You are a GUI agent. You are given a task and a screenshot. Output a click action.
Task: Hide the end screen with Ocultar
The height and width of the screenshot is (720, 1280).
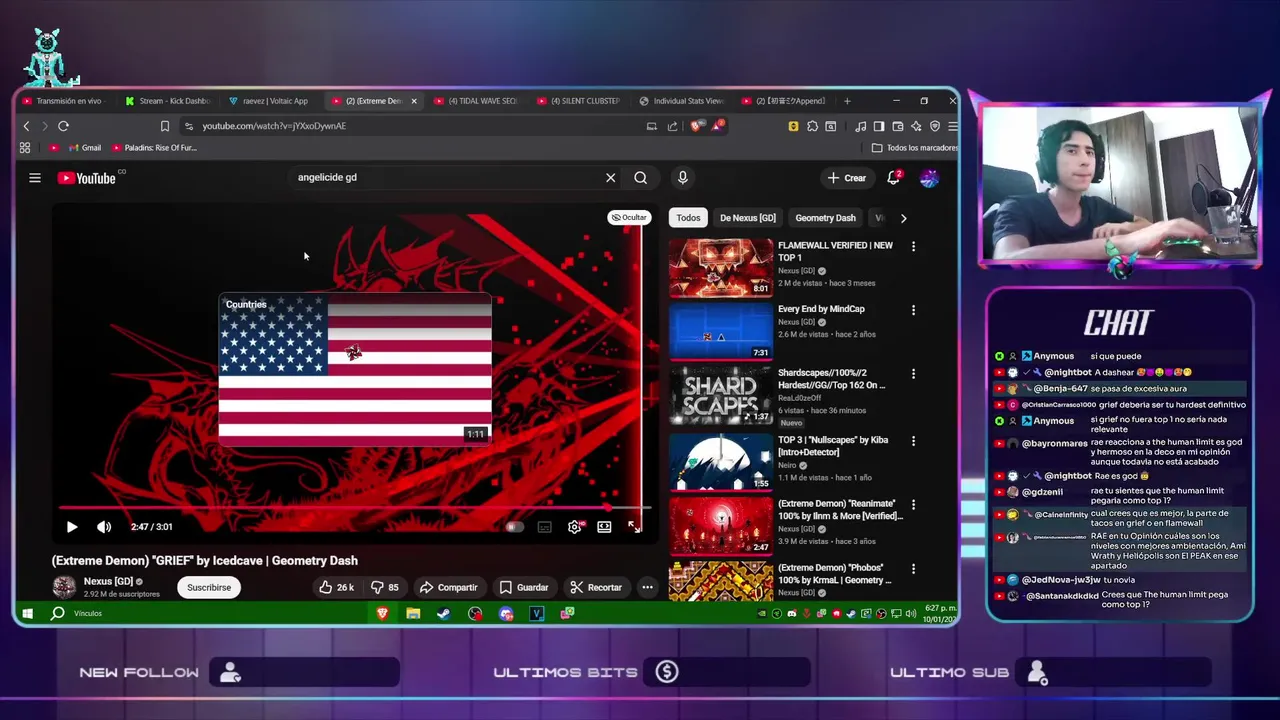(629, 217)
